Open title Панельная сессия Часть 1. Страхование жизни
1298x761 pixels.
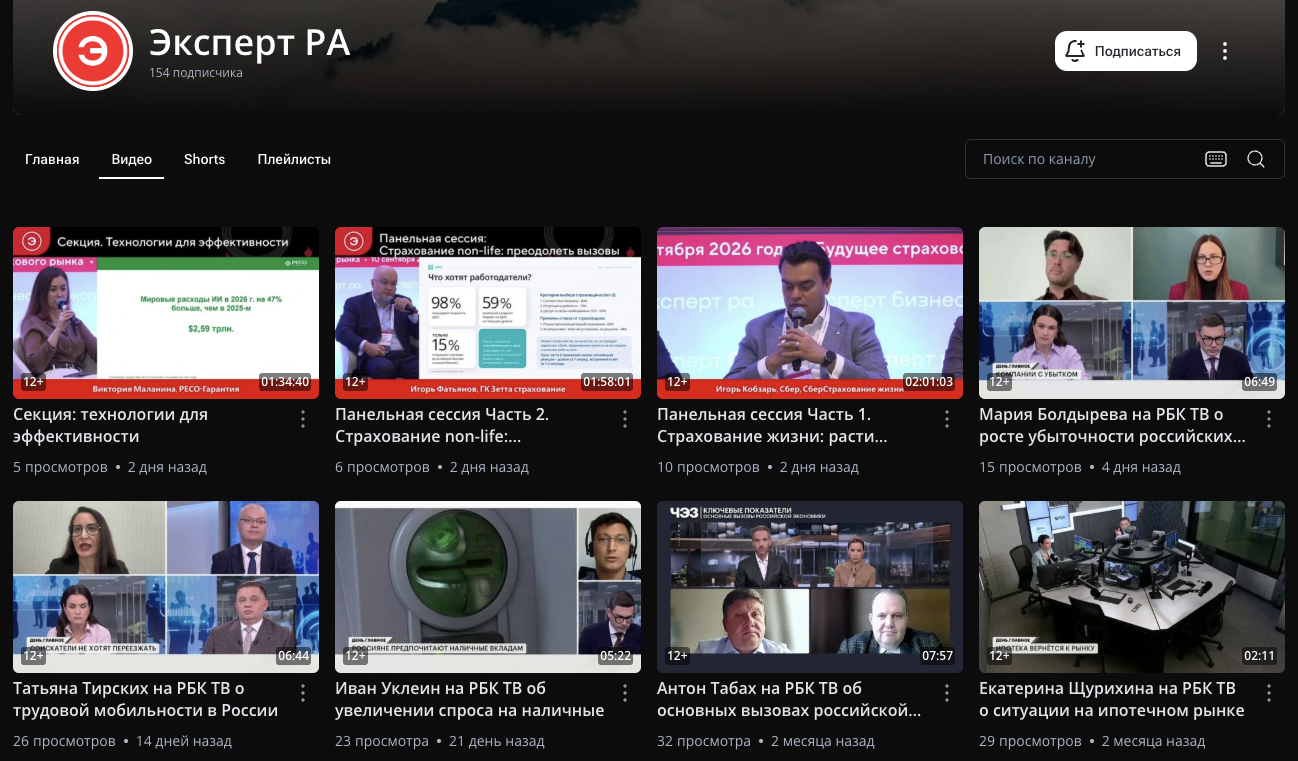[x=772, y=425]
